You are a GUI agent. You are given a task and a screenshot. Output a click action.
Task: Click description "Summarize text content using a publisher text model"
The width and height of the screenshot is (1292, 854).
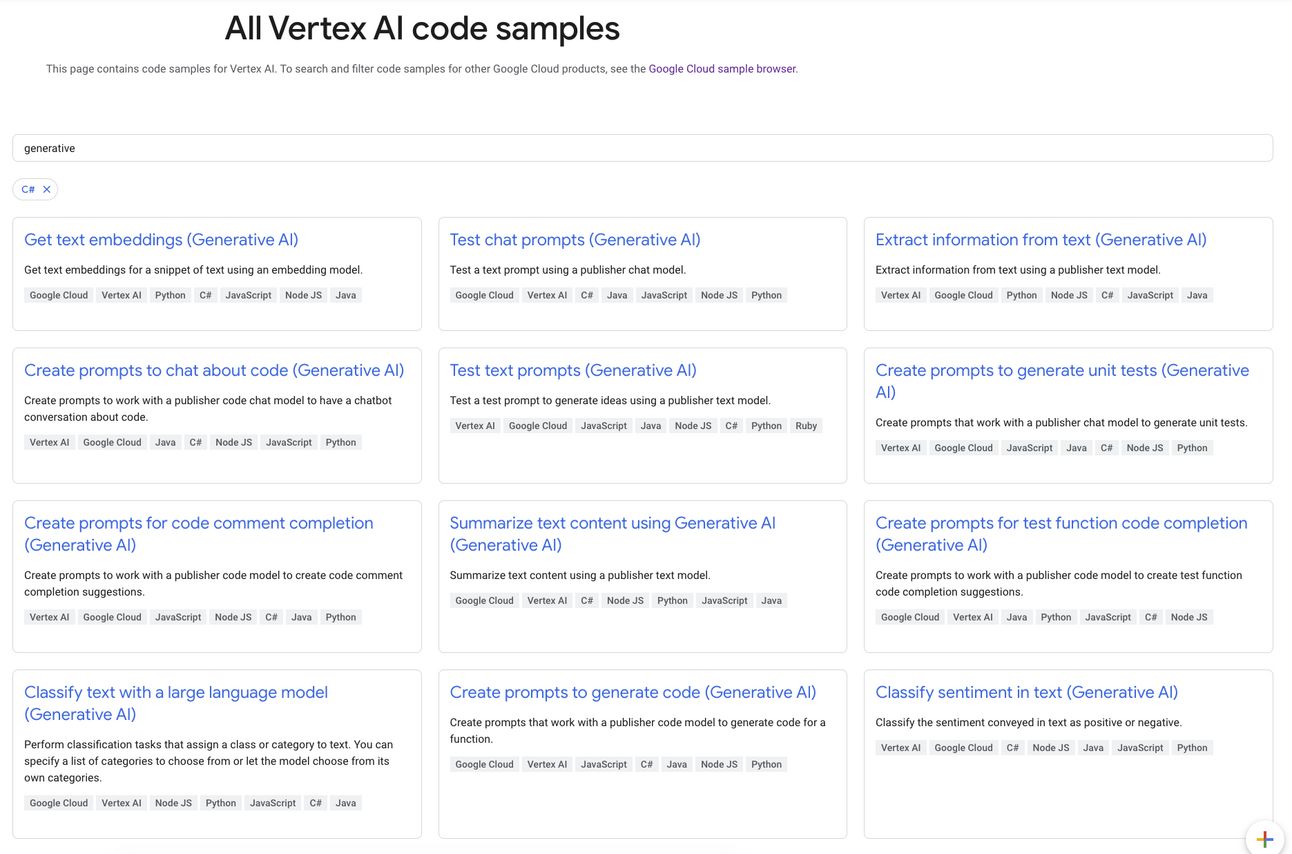580,575
